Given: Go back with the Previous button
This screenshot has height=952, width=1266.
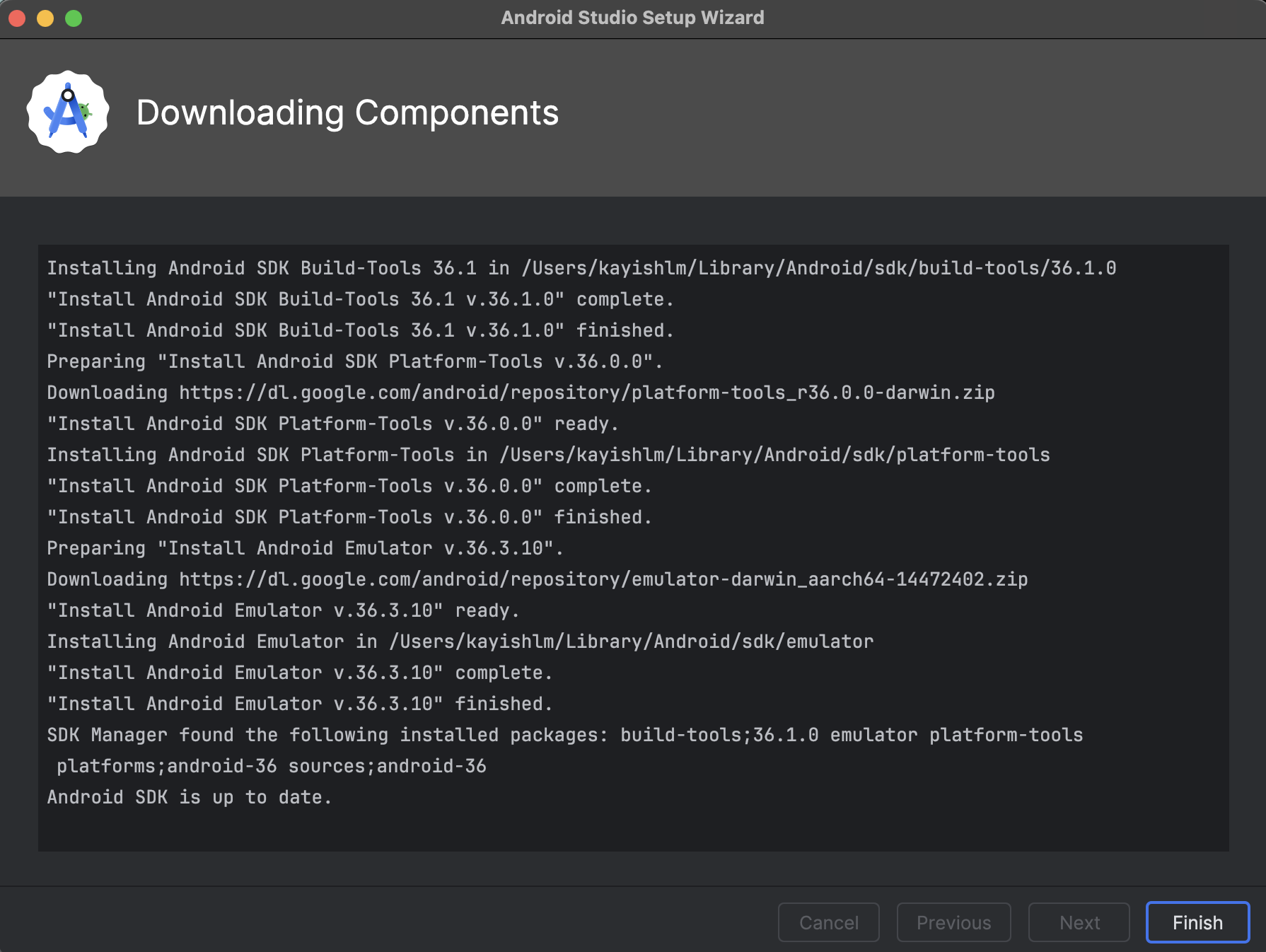Looking at the screenshot, I should coord(953,922).
